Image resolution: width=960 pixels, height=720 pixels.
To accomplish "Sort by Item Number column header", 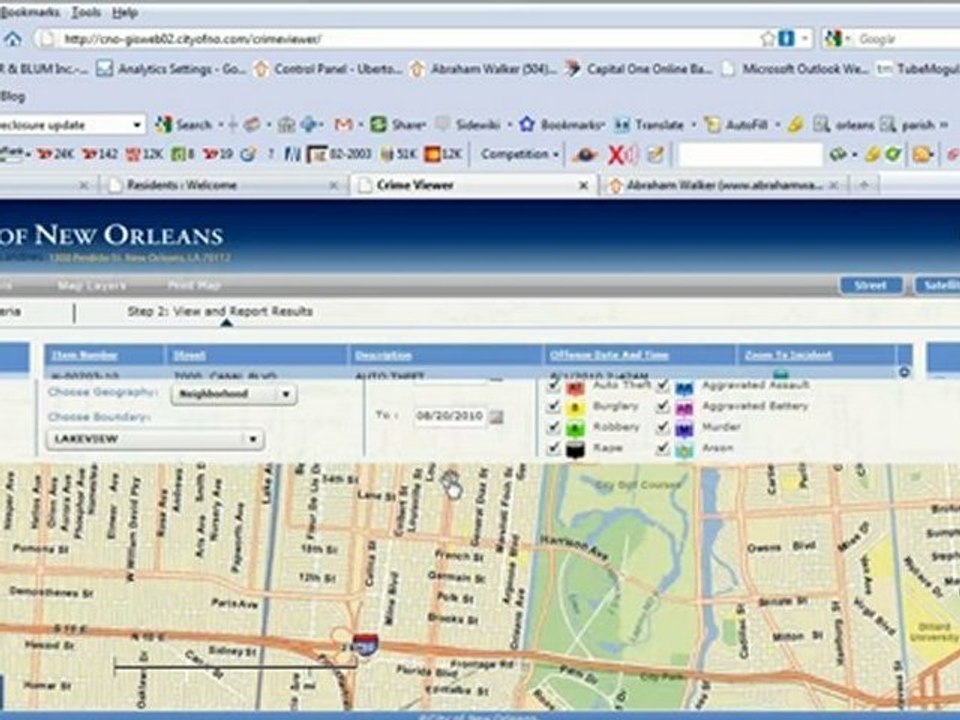I will coord(84,355).
